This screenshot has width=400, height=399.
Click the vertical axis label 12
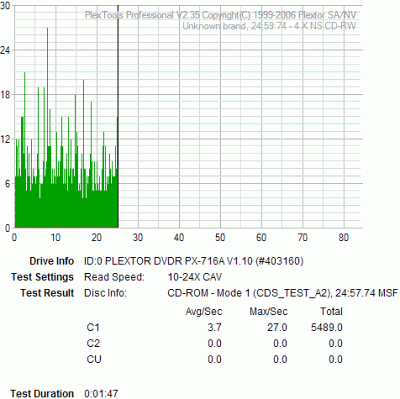[5, 139]
